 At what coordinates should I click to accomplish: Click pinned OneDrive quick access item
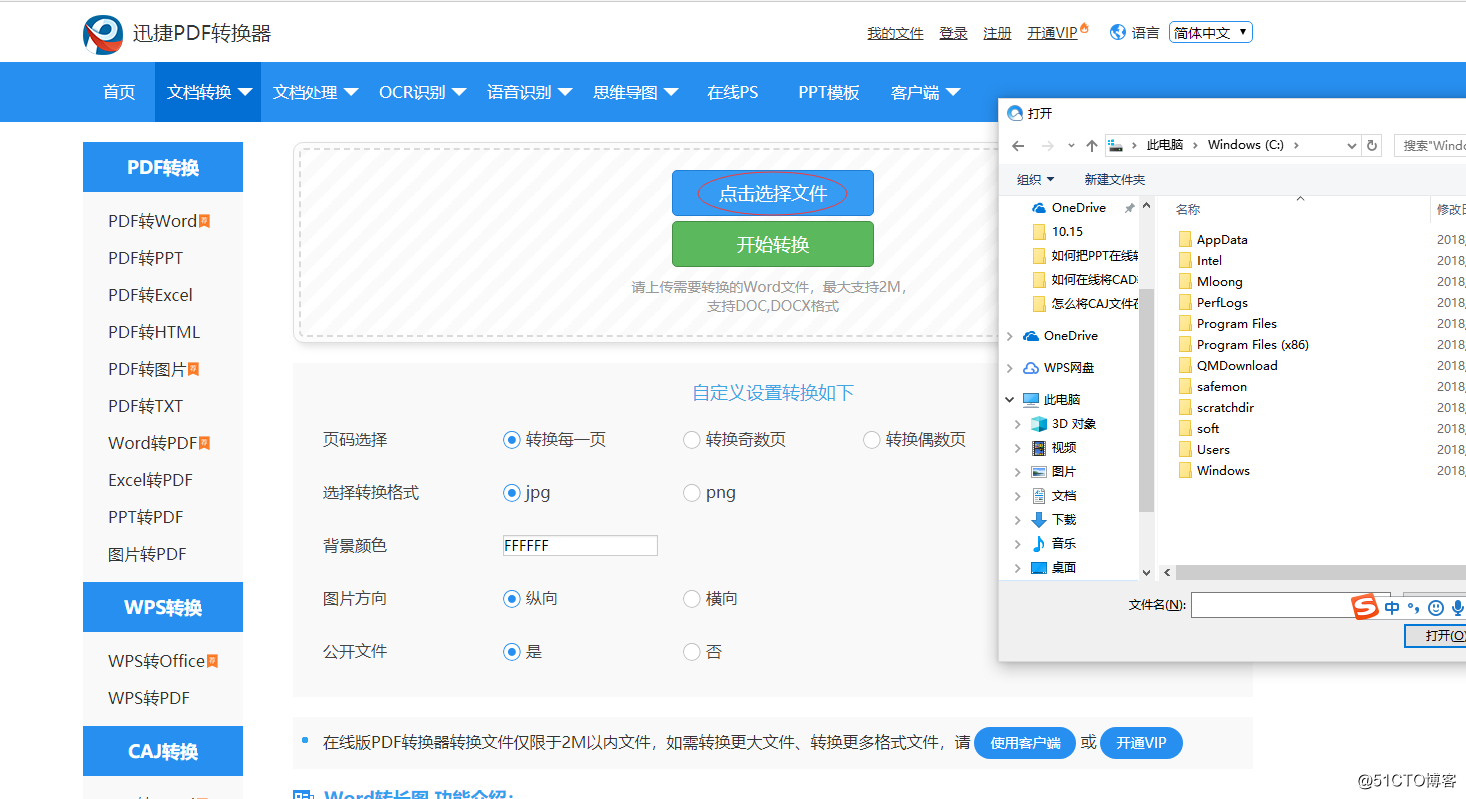[1078, 208]
